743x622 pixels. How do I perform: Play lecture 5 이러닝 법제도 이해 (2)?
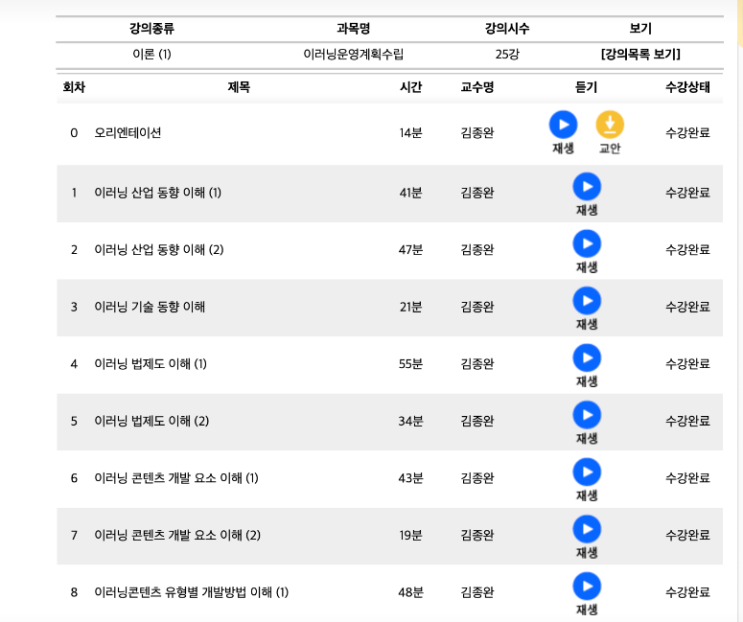click(586, 415)
